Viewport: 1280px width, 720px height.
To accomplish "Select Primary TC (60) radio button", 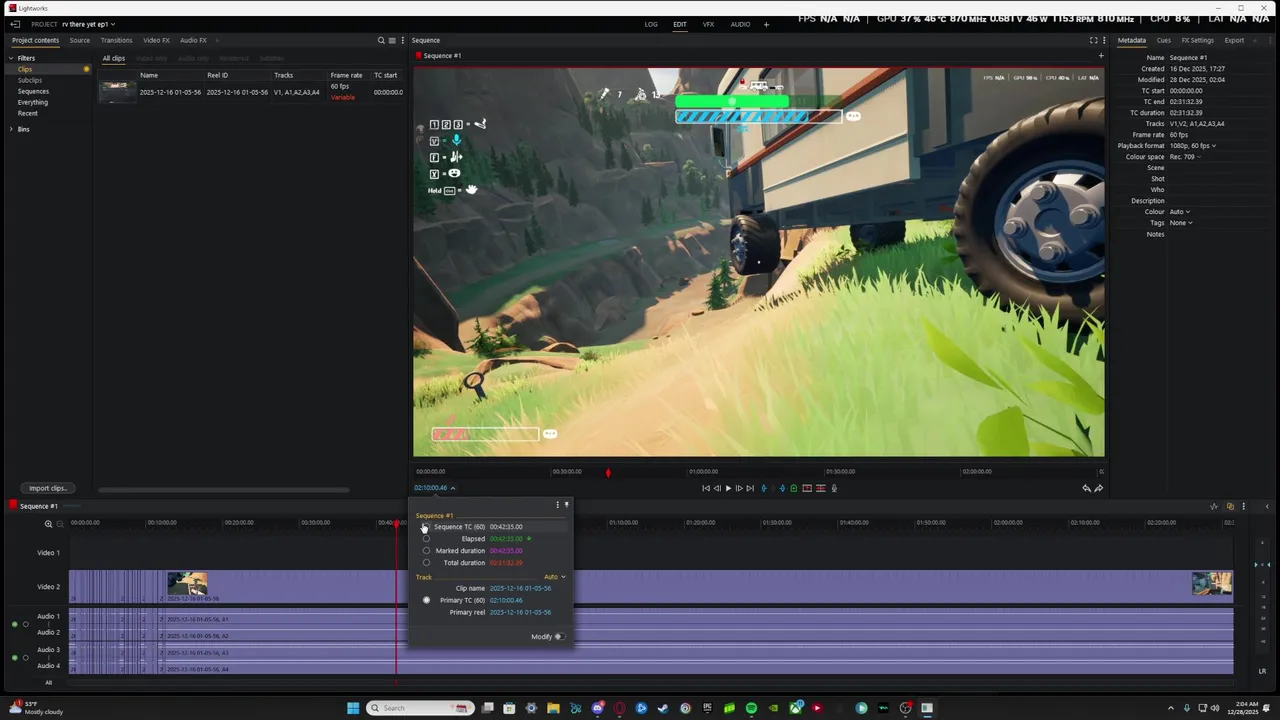I will 426,600.
